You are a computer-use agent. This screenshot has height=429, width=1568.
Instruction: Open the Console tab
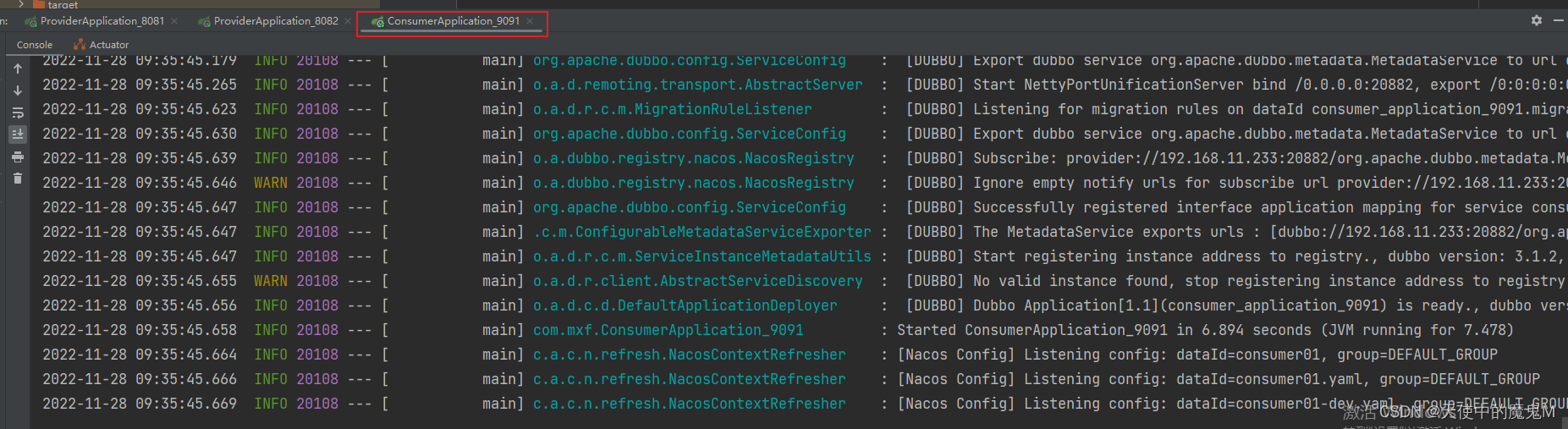[35, 45]
